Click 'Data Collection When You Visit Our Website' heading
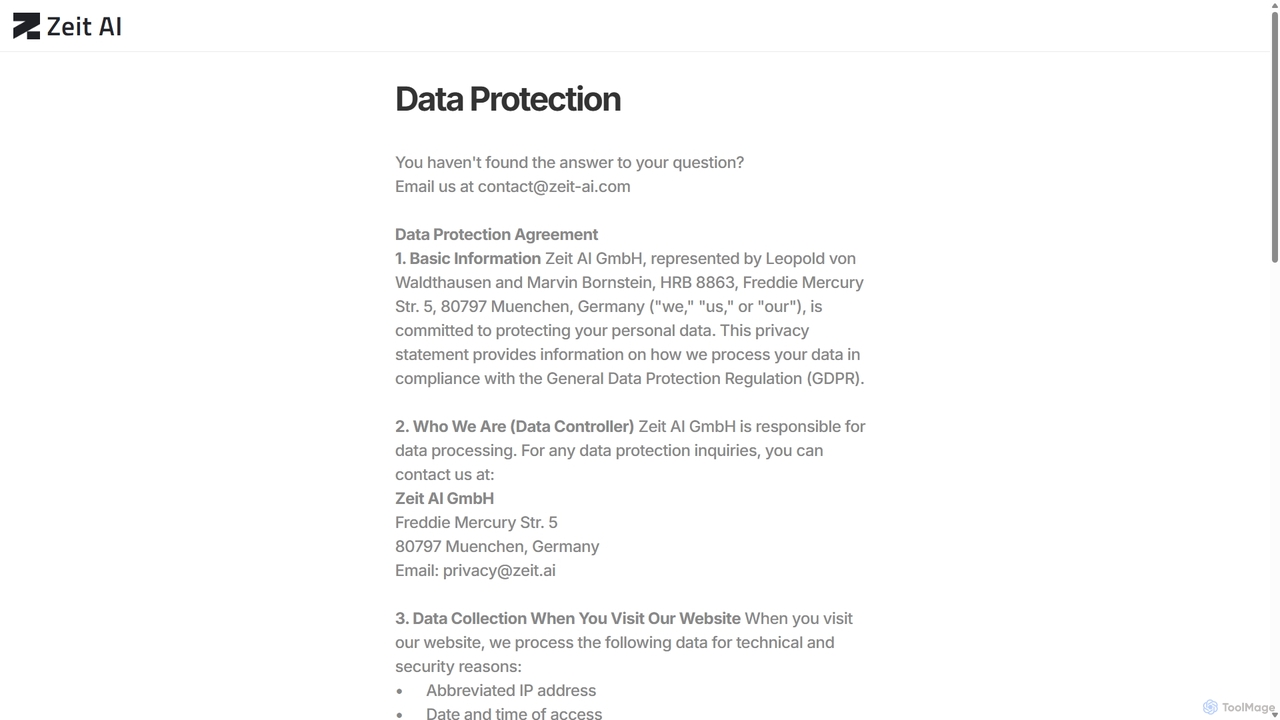The width and height of the screenshot is (1280, 720). pyautogui.click(x=568, y=618)
